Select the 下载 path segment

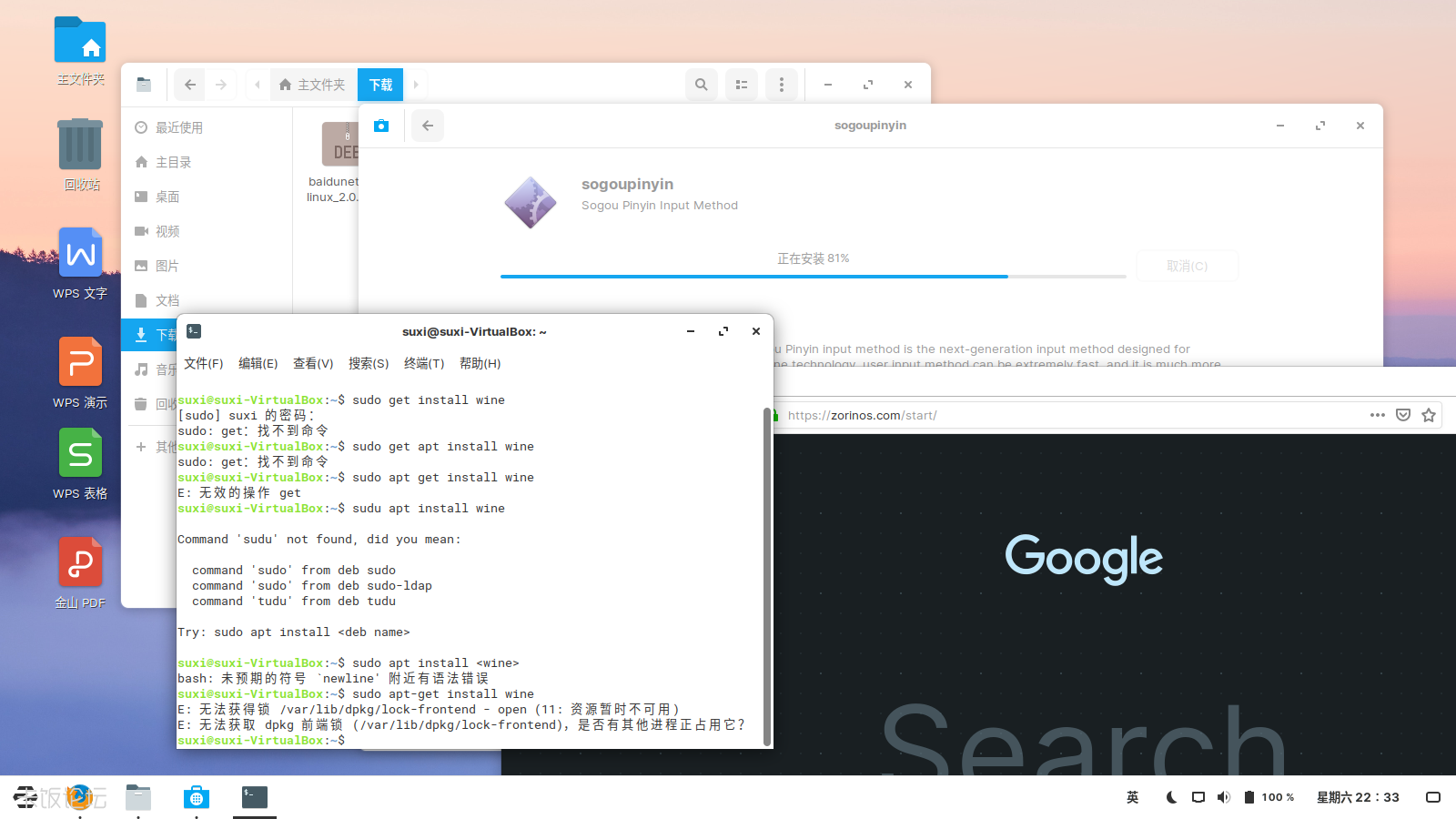[x=380, y=85]
